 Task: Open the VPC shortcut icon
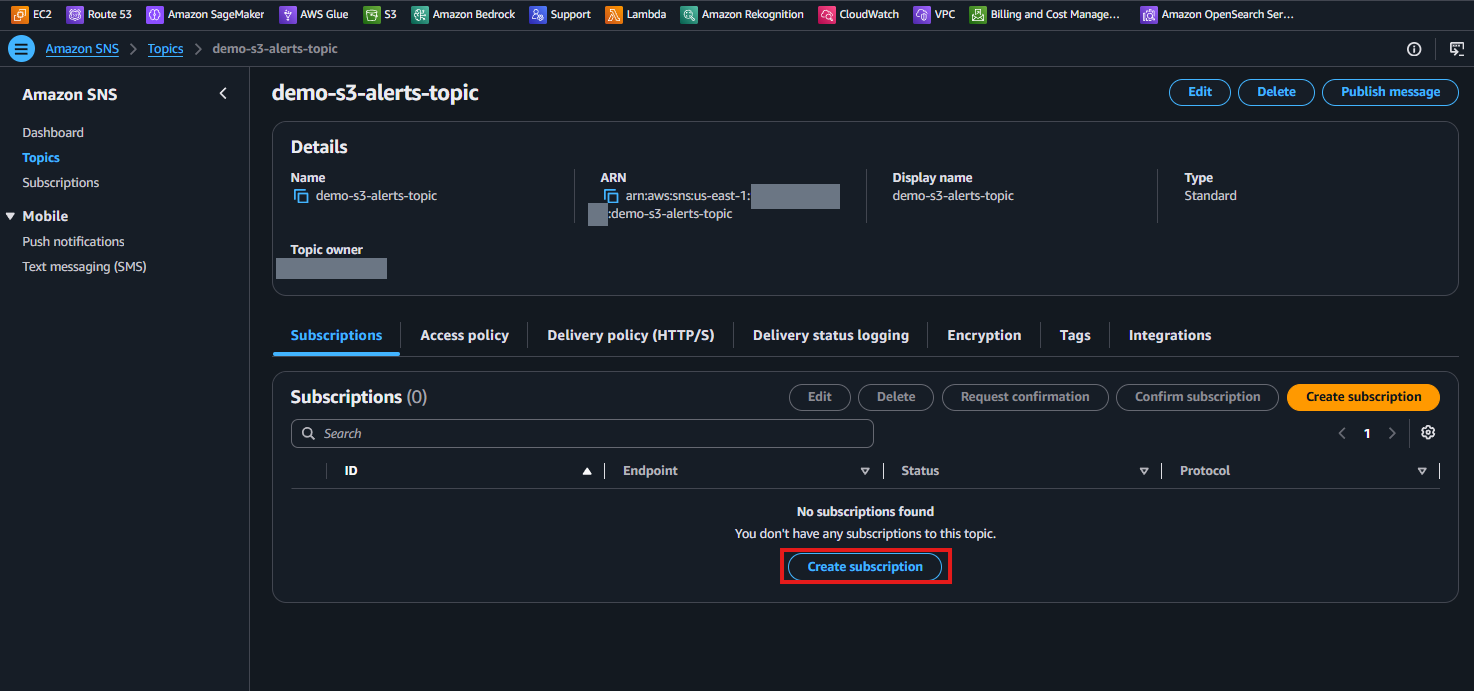click(921, 15)
